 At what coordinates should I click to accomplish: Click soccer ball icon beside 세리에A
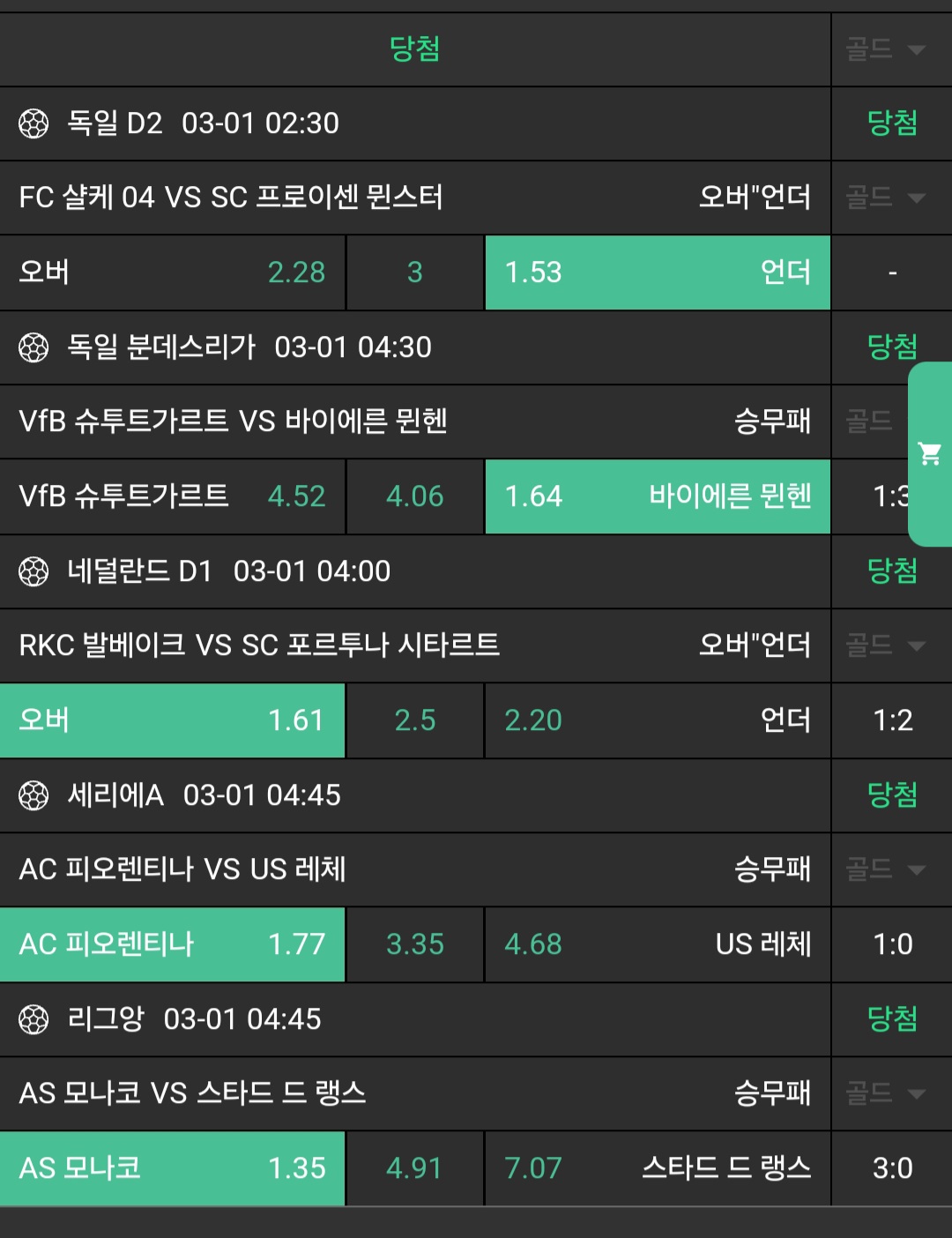(33, 795)
